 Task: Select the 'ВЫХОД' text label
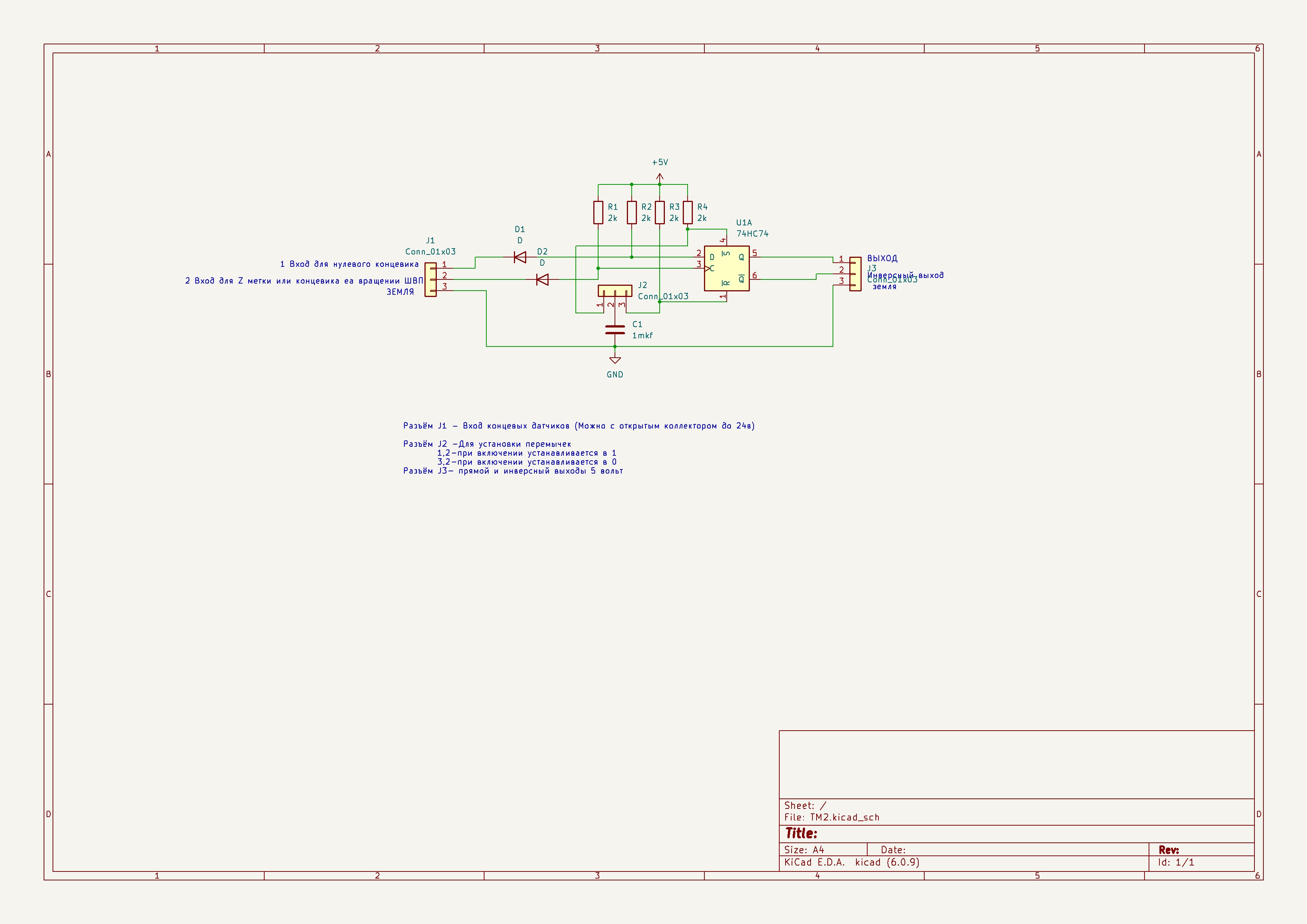point(882,258)
